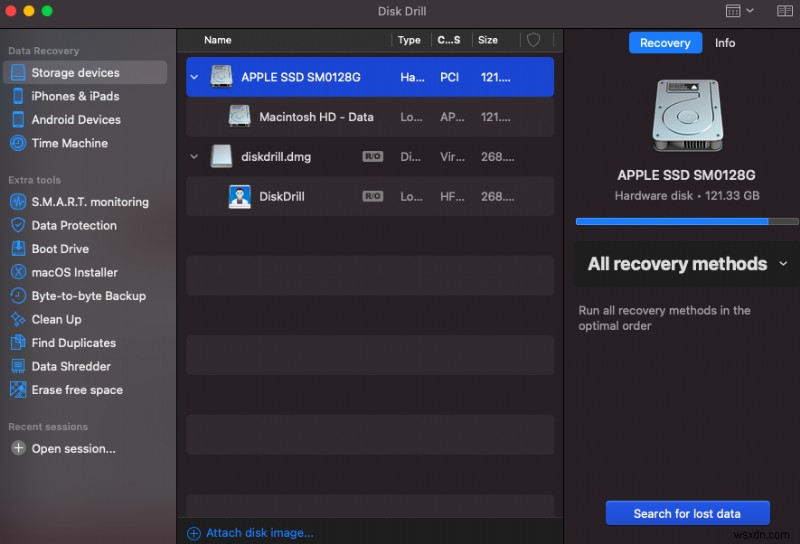Click the Storage devices drive icon
Viewport: 800px width, 544px height.
click(18, 72)
